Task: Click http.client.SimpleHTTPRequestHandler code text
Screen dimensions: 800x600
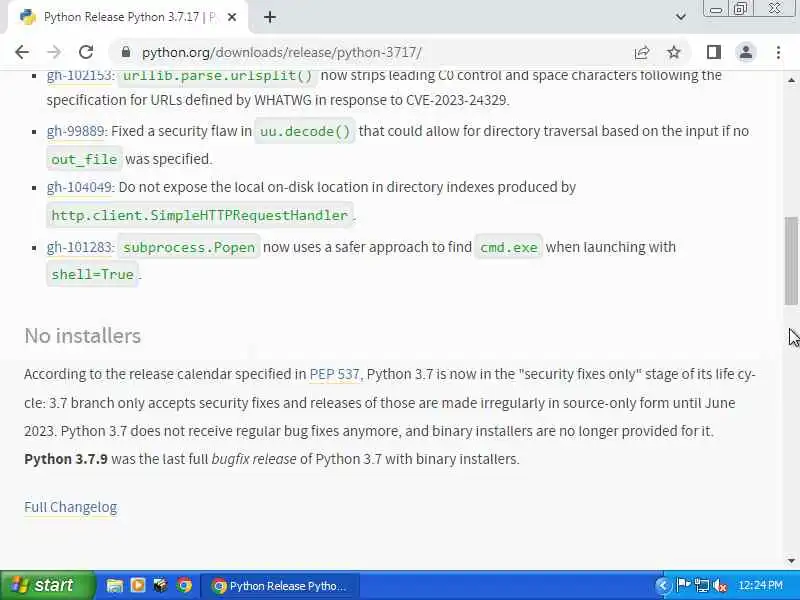Action: 199,215
